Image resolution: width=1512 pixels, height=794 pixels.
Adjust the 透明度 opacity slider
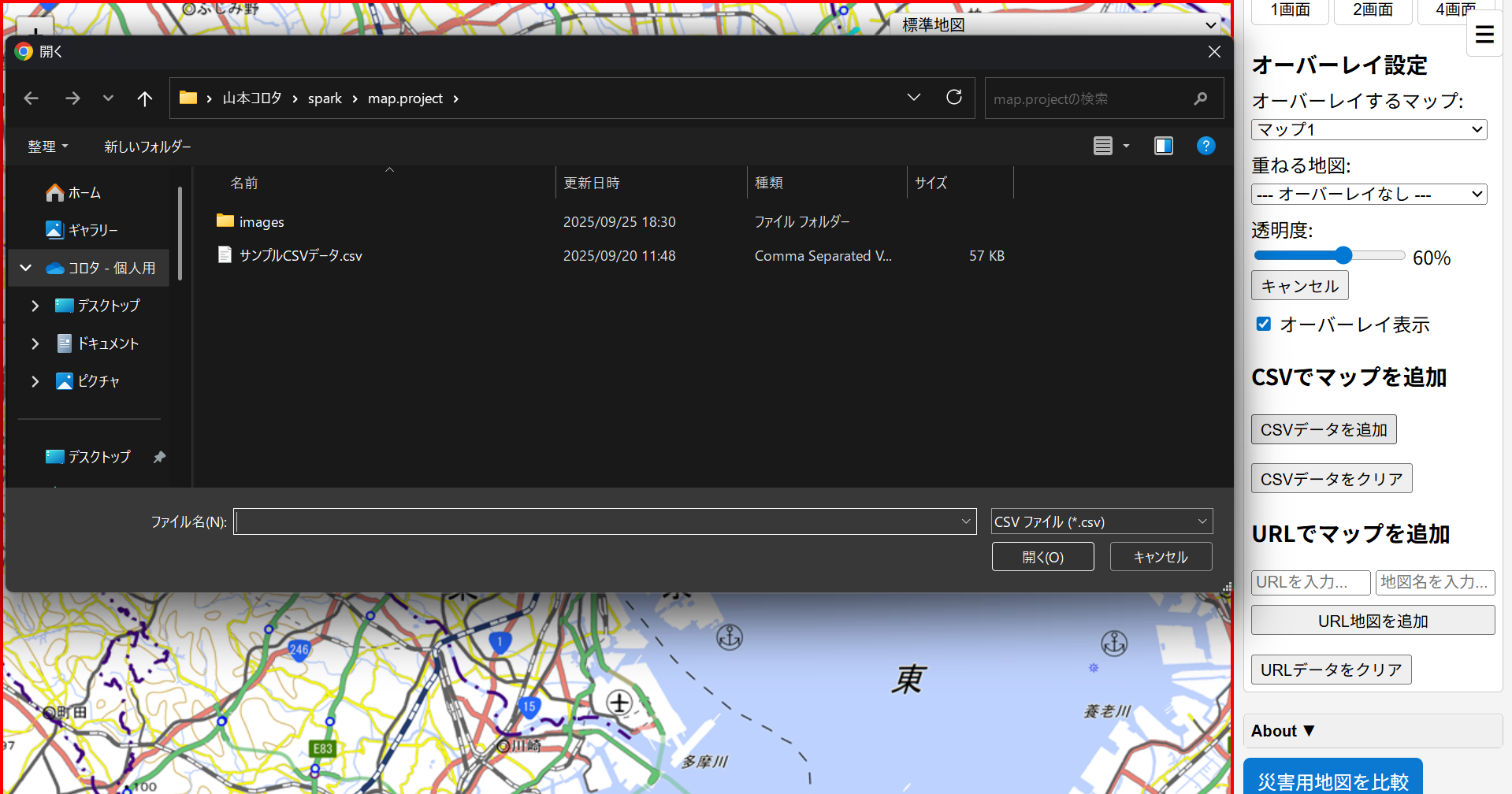click(x=1343, y=255)
